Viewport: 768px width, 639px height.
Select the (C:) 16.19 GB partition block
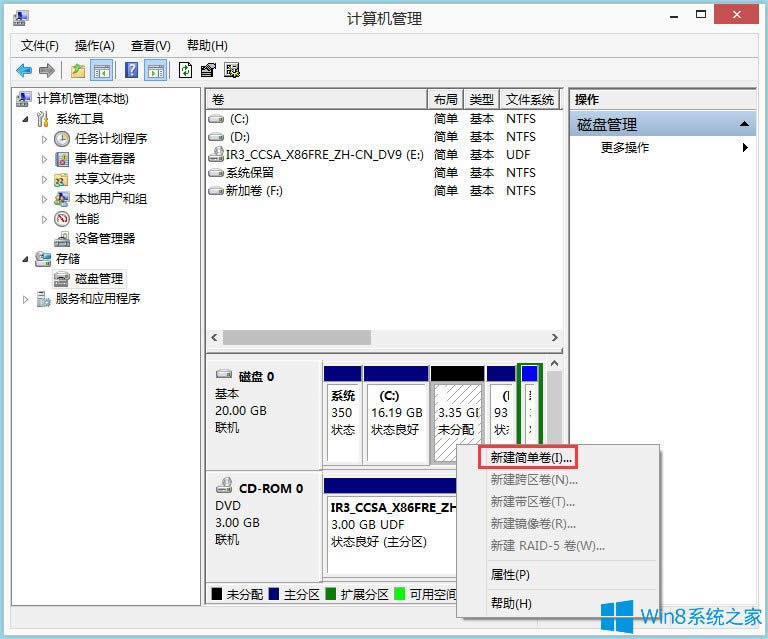pyautogui.click(x=396, y=414)
